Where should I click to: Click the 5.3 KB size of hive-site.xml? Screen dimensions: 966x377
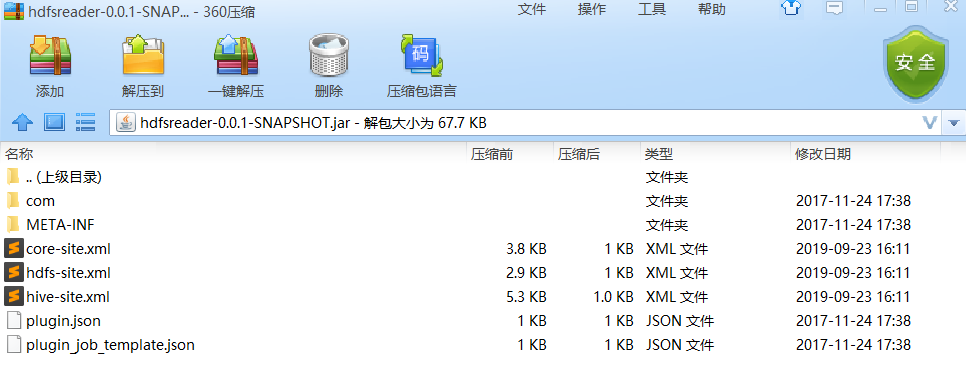526,296
